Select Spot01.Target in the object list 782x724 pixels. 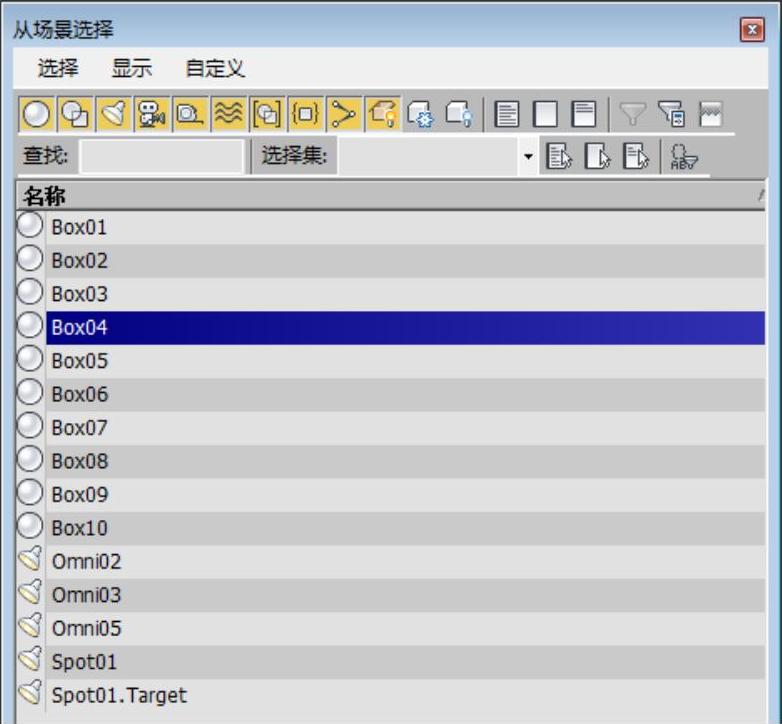119,695
